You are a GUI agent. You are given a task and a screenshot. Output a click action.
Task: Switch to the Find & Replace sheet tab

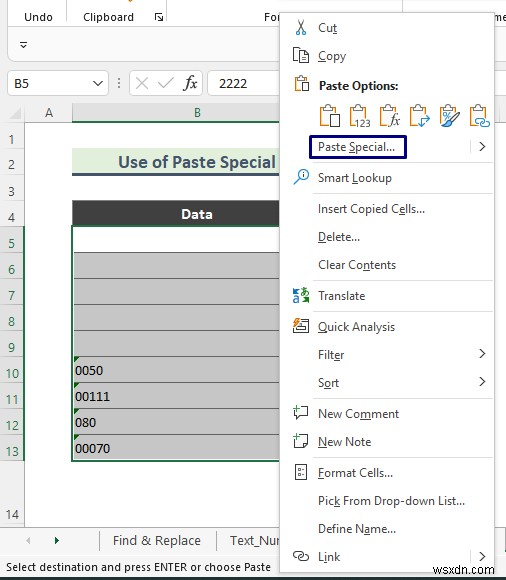[157, 541]
